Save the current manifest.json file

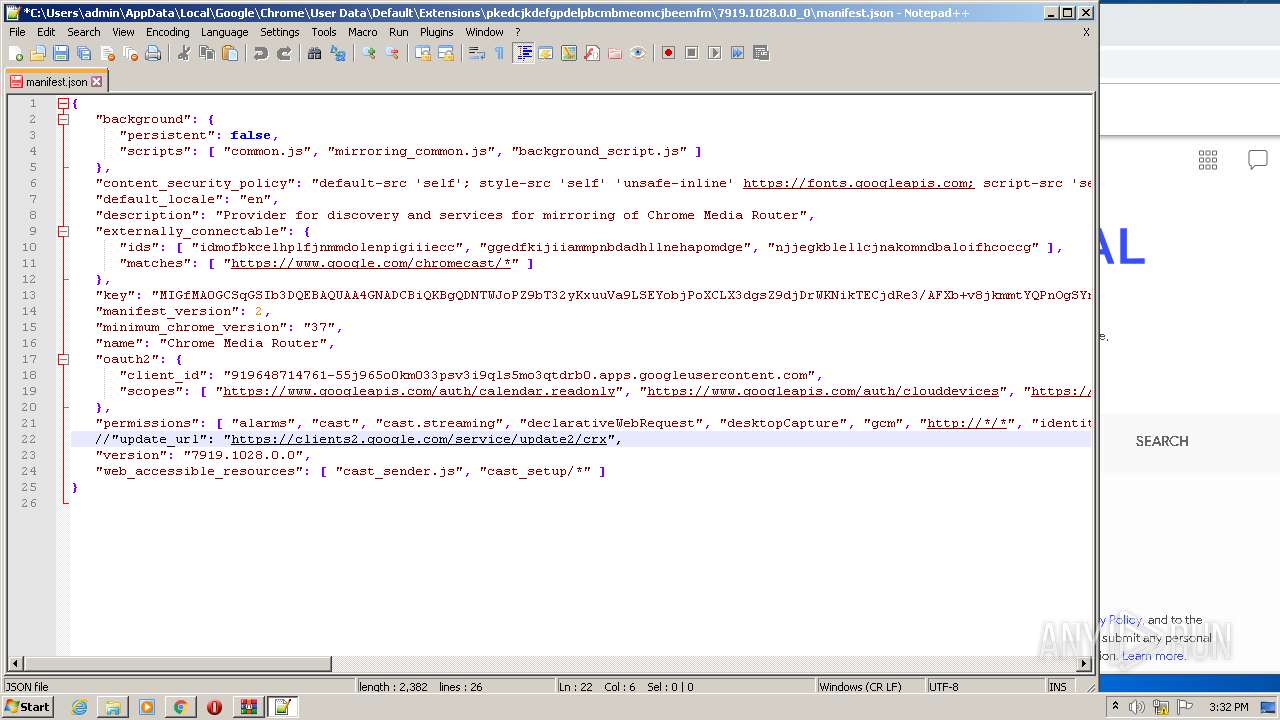[x=61, y=53]
